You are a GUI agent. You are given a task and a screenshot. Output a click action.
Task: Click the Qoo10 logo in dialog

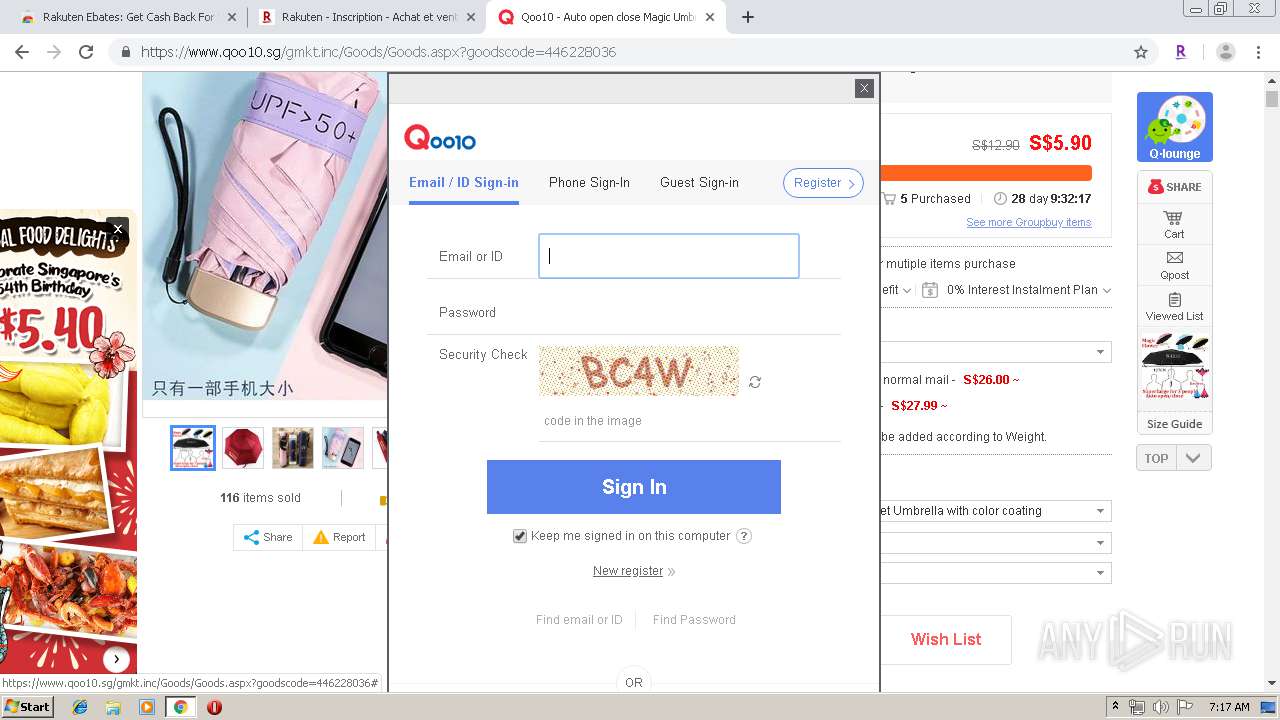click(440, 138)
